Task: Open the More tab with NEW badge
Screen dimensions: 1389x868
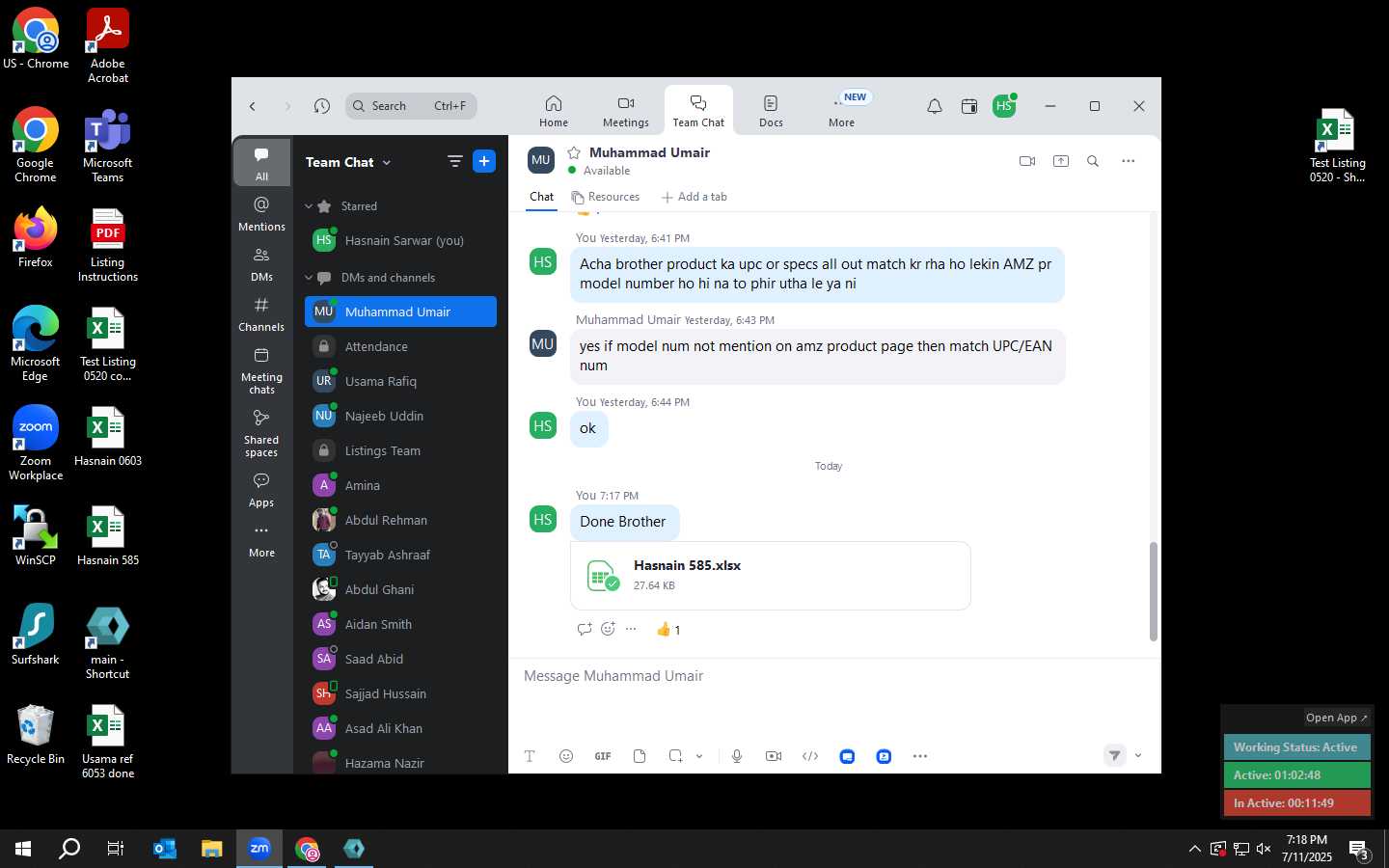Action: pyautogui.click(x=842, y=110)
